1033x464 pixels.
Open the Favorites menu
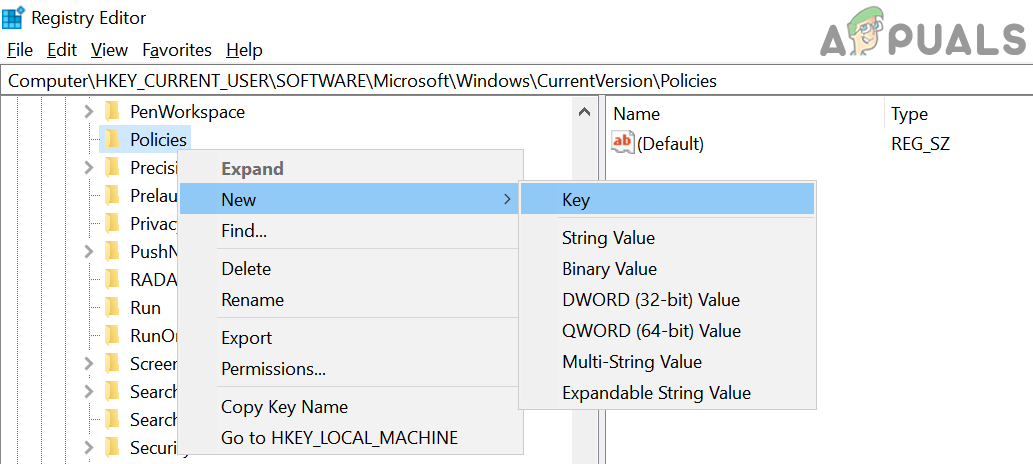(177, 50)
